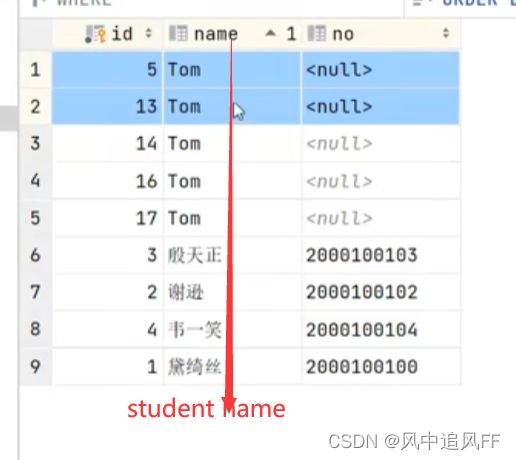Toggle ascending sort arrow on name column
This screenshot has height=460, width=516.
click(x=270, y=33)
